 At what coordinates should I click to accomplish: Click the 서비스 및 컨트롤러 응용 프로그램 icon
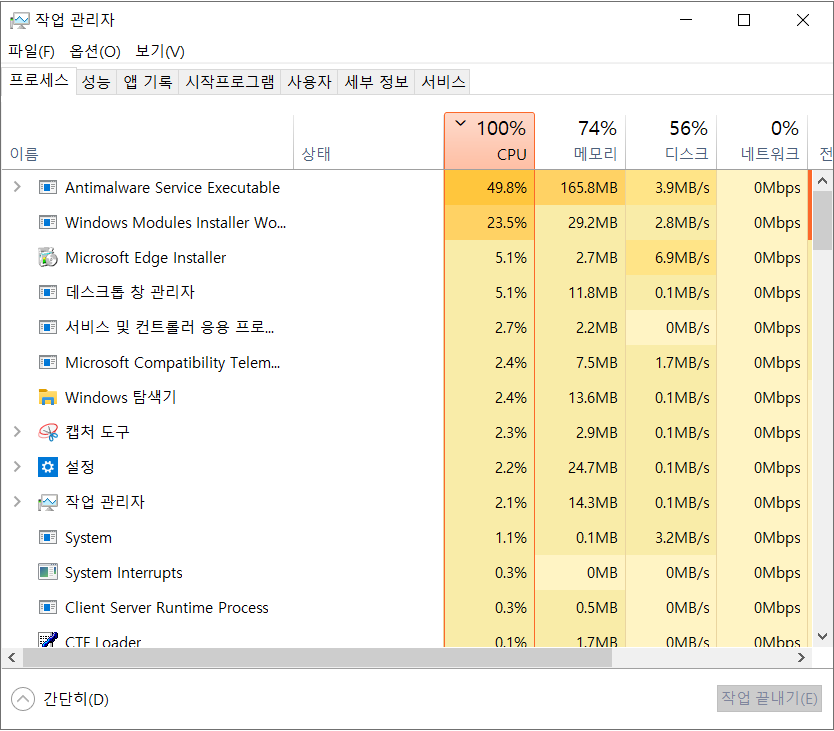[x=48, y=327]
